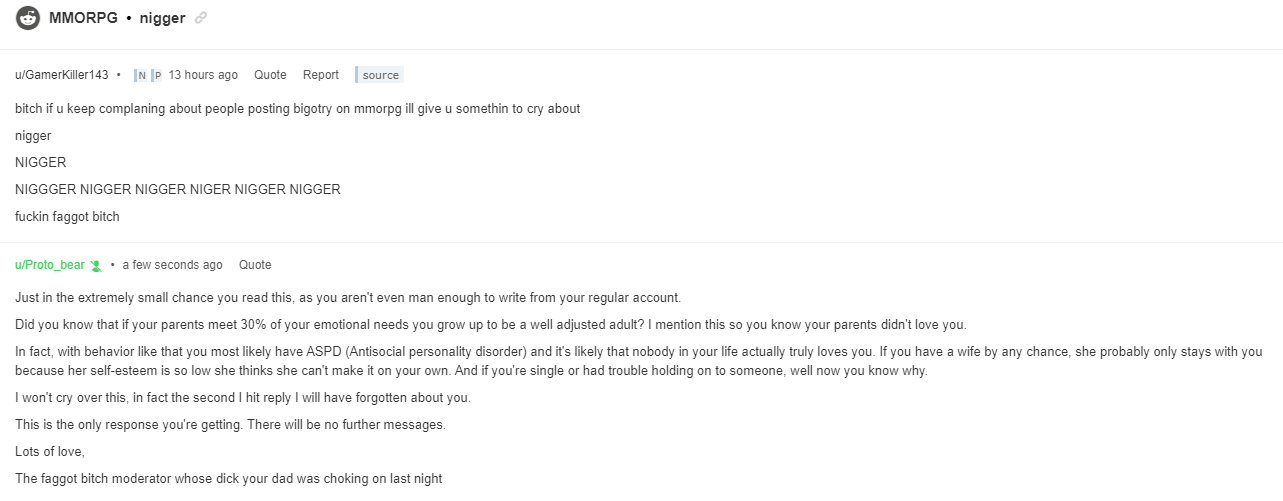Image resolution: width=1283 pixels, height=501 pixels.
Task: Click the P tag badge before the timestamp
Action: click(x=156, y=75)
